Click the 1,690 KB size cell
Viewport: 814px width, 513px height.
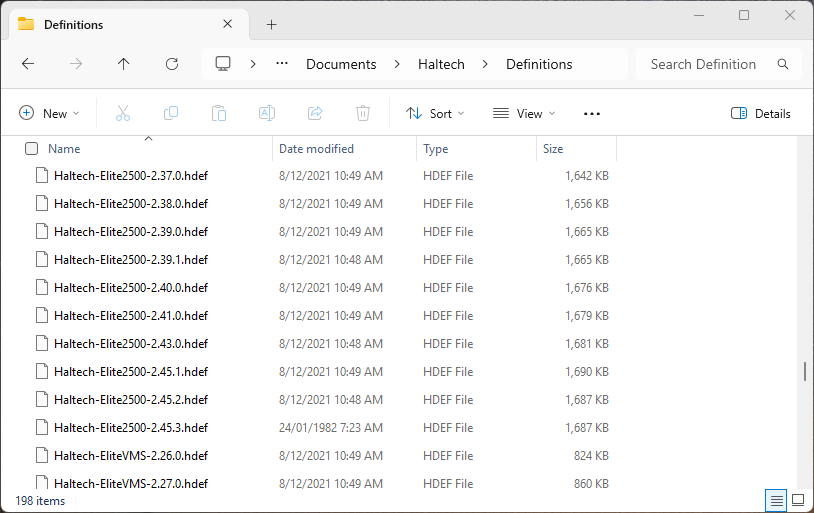[587, 372]
